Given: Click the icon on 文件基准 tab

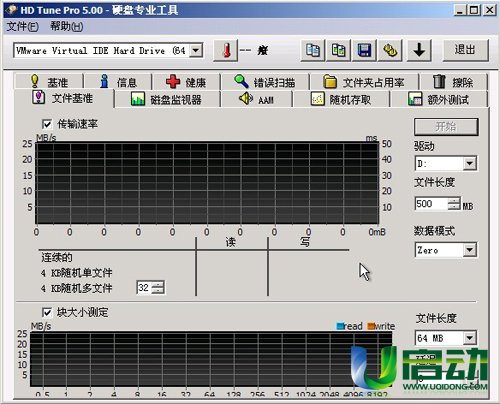Looking at the screenshot, I should tap(39, 97).
